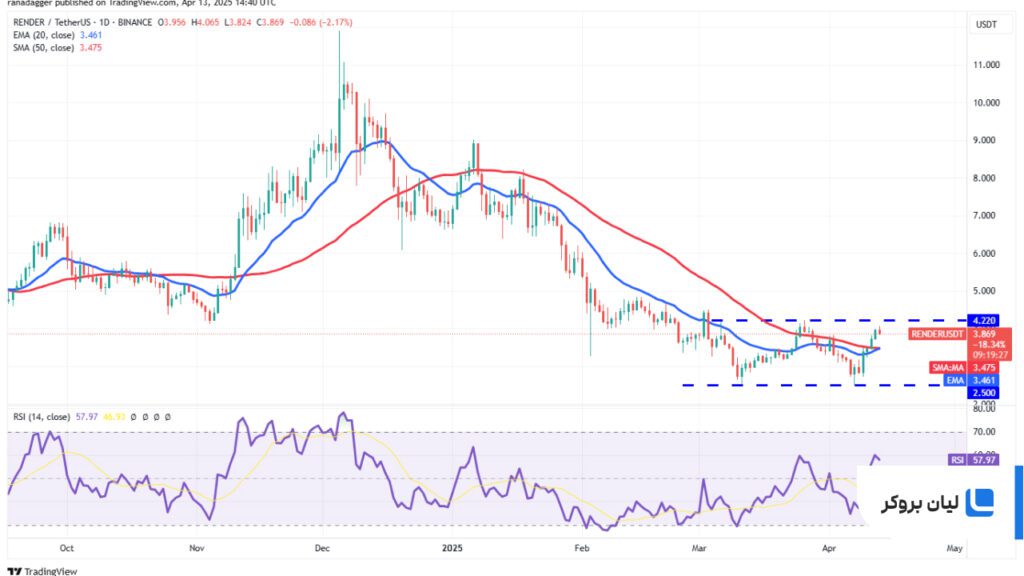
Task: Click the closing price value C3.869
Action: (x=270, y=22)
